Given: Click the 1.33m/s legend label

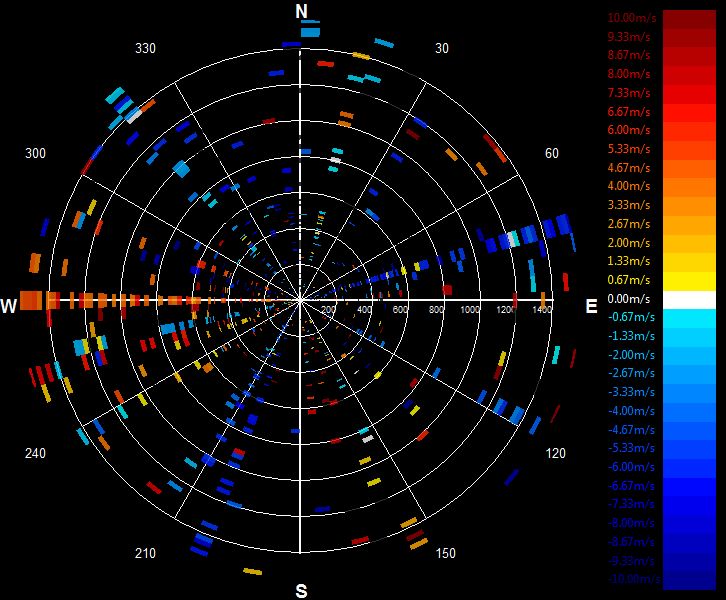Looking at the screenshot, I should [629, 261].
